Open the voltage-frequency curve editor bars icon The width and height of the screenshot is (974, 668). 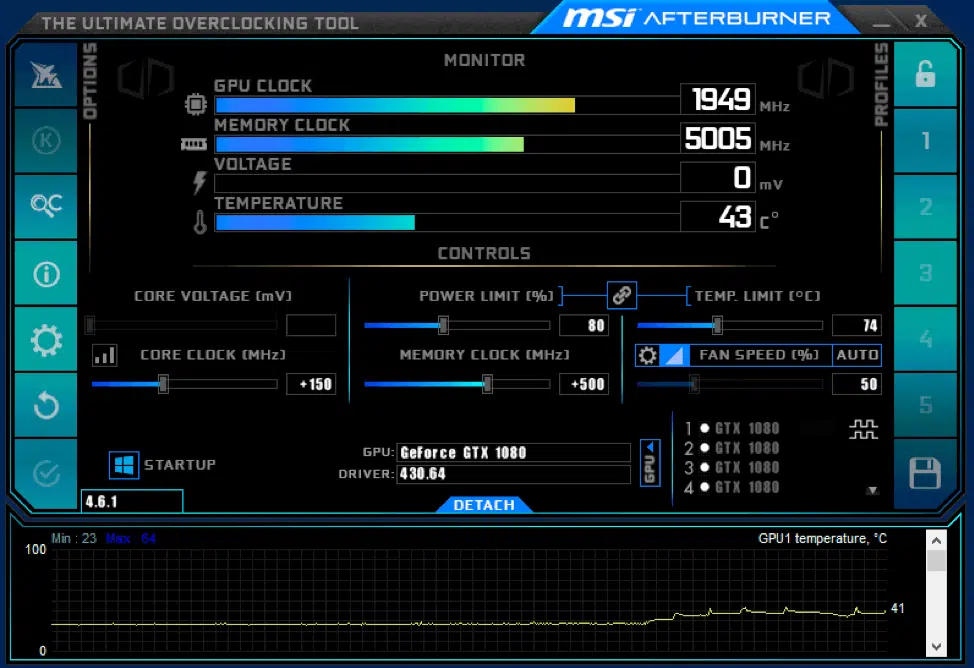104,355
